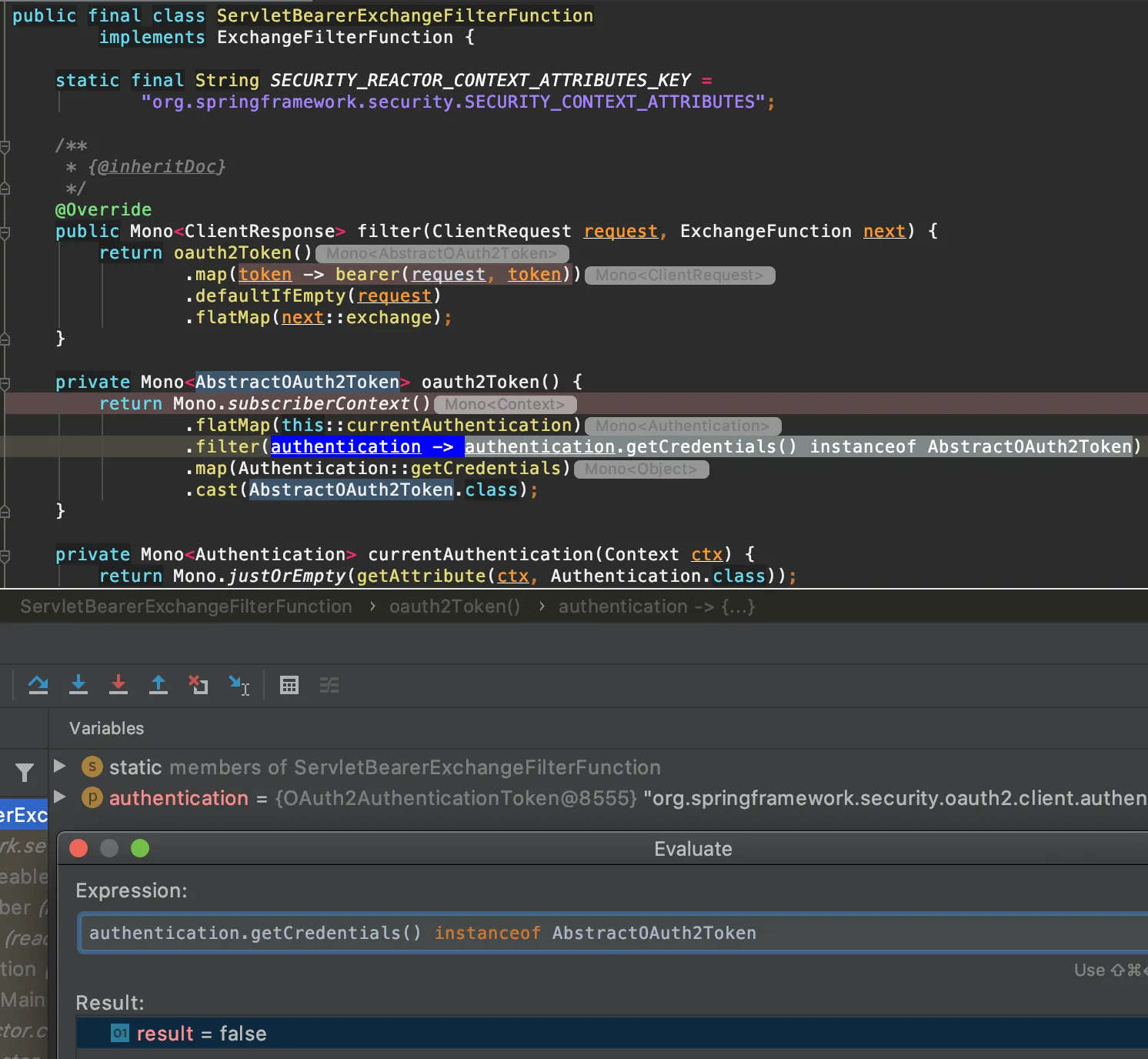Click the Variables panel label
This screenshot has width=1148, height=1059.
point(107,728)
